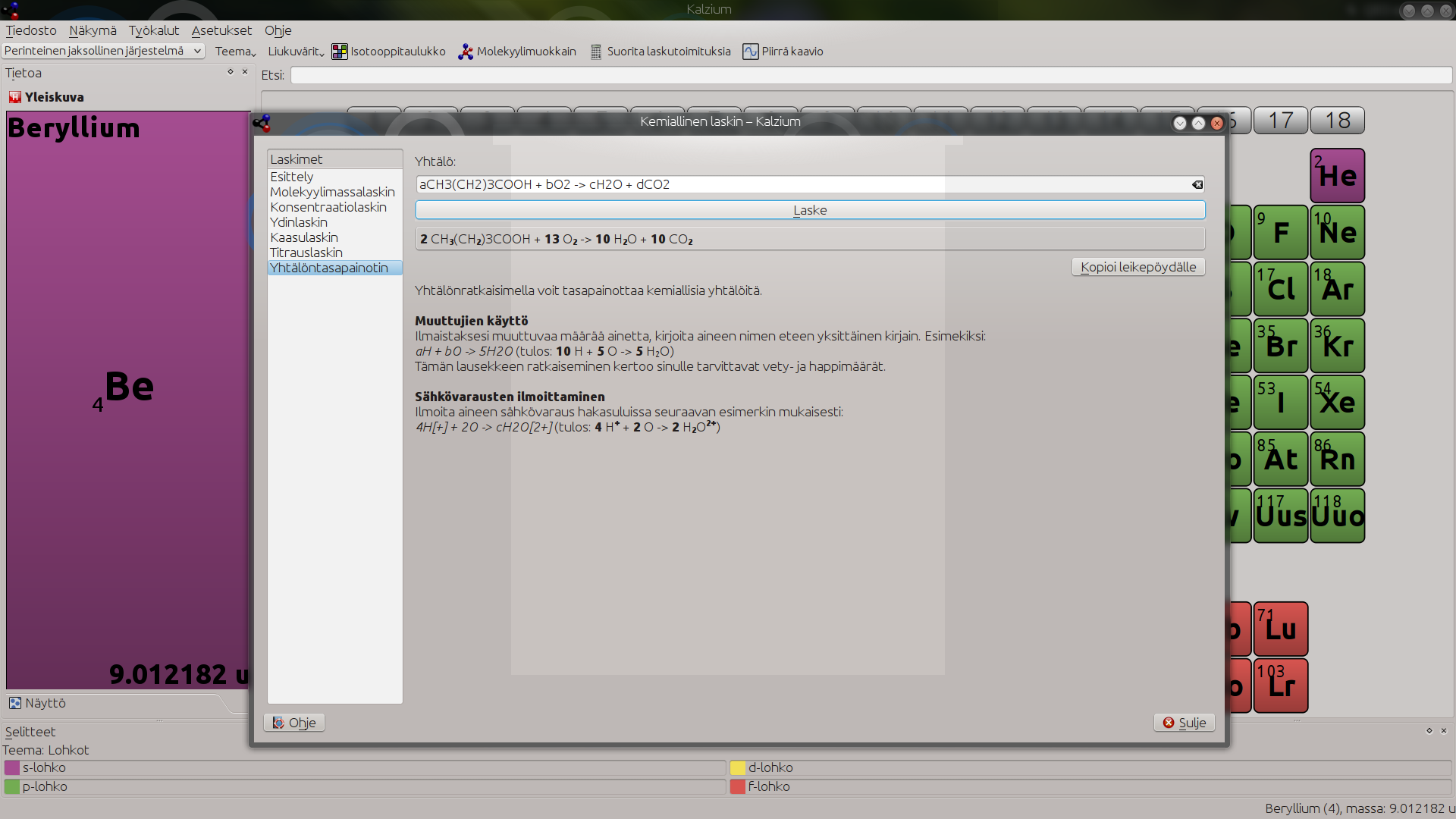Select Yhtälöntasapainotin in the list
The width and height of the screenshot is (1456, 819).
click(334, 268)
